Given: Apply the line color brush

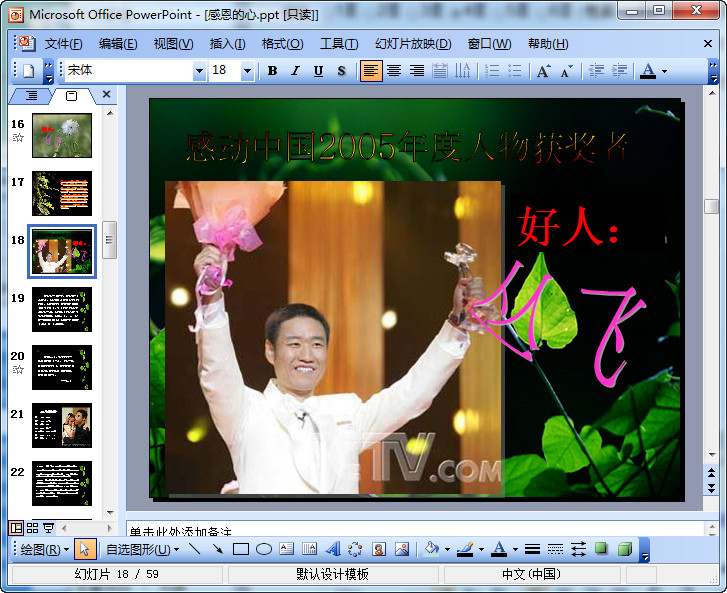Looking at the screenshot, I should [465, 549].
